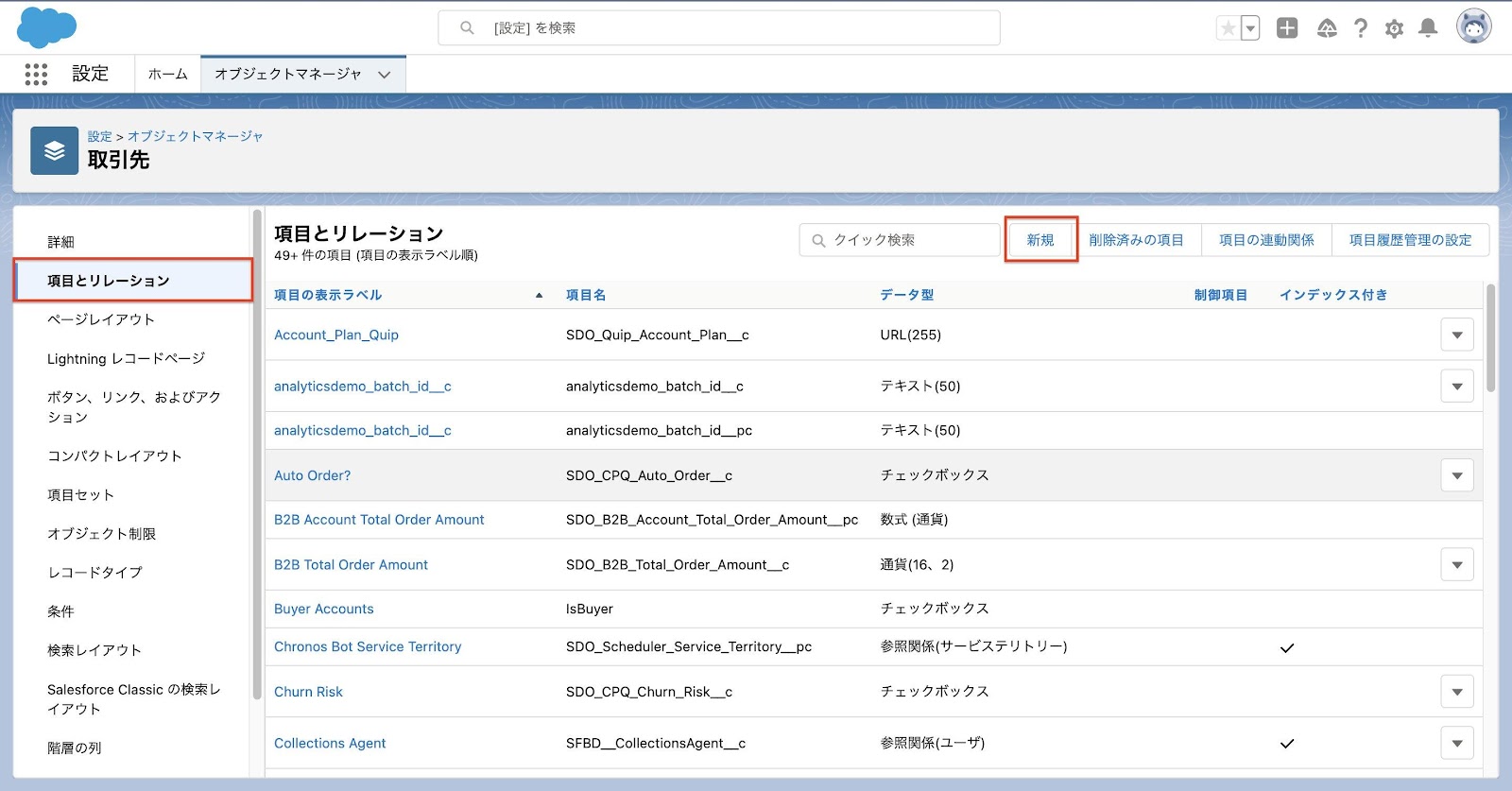
Task: Open the help question mark icon
Action: tap(1360, 28)
